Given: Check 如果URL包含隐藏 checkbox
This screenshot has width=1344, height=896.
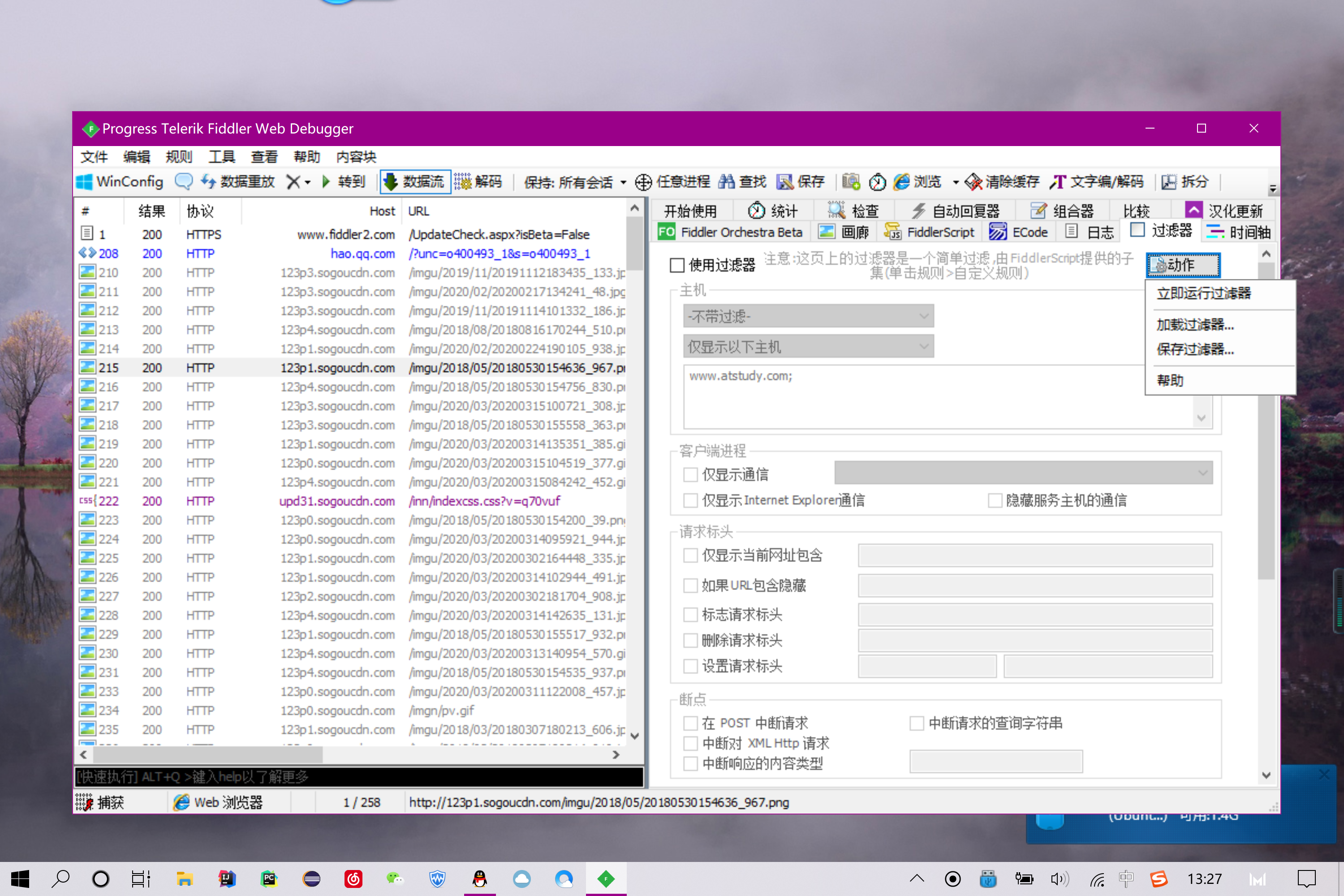Looking at the screenshot, I should point(690,585).
